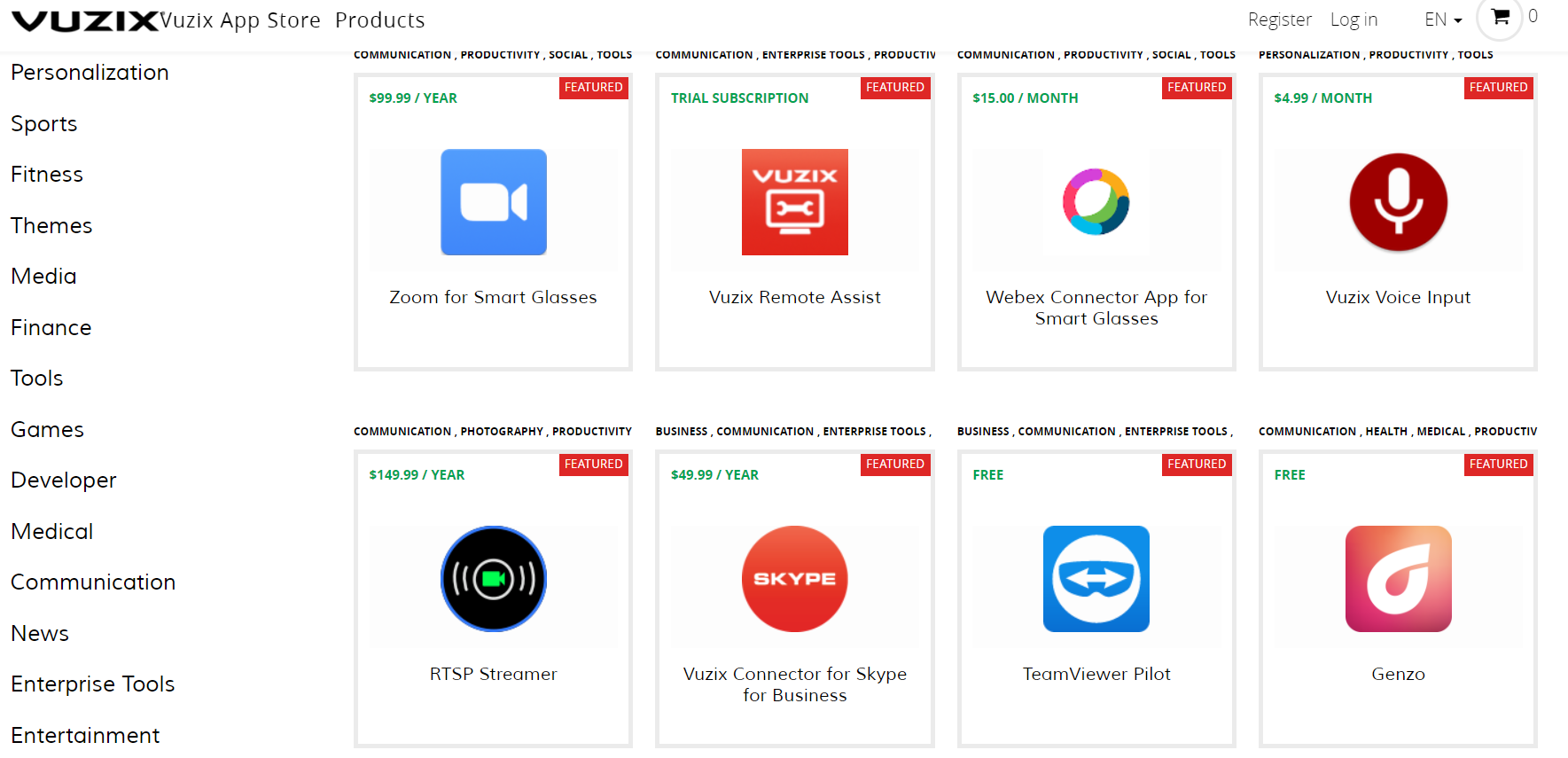Click the TeamViewer Pilot title
1568x758 pixels.
tap(1096, 674)
